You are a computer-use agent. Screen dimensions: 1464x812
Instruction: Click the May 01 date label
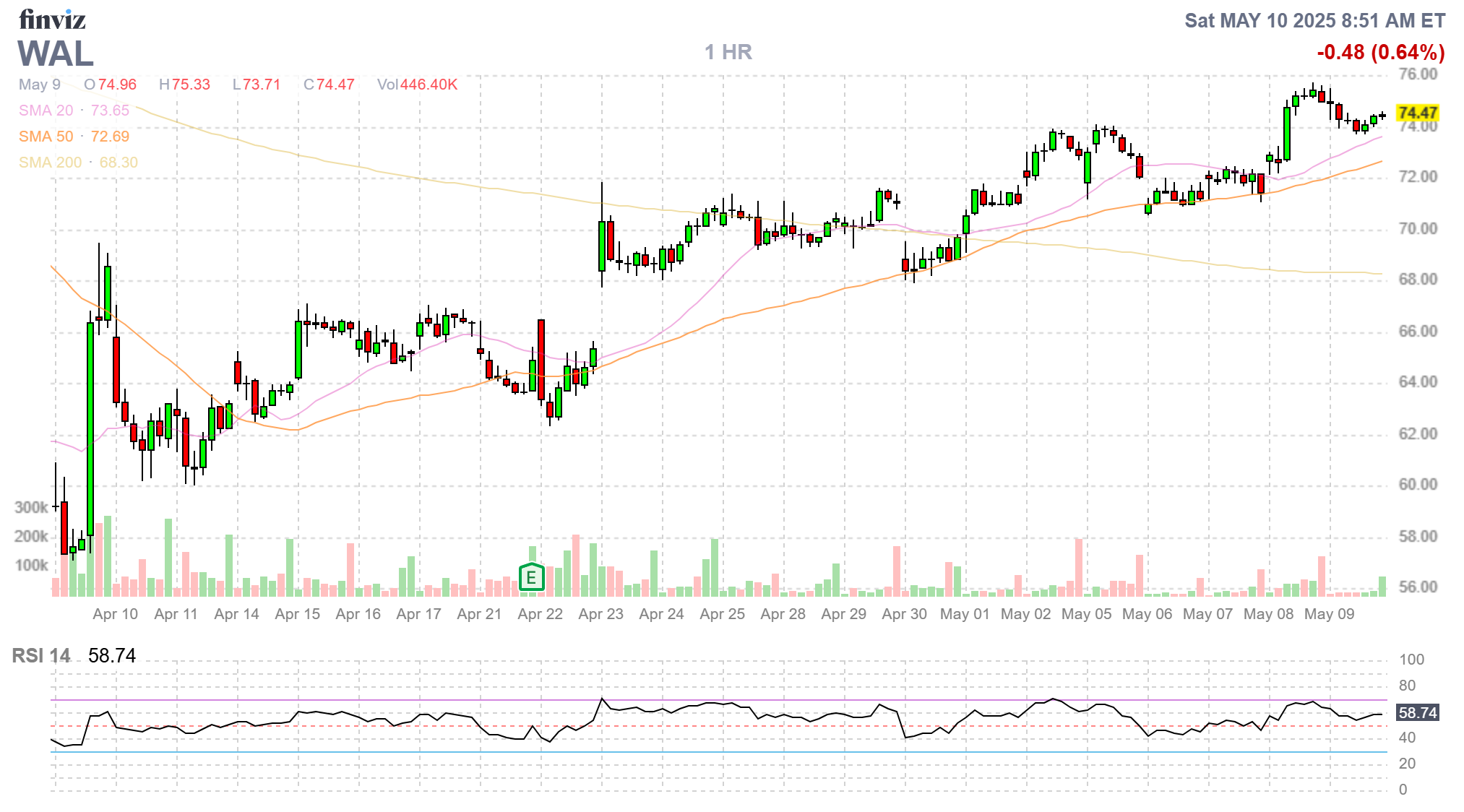tap(965, 614)
